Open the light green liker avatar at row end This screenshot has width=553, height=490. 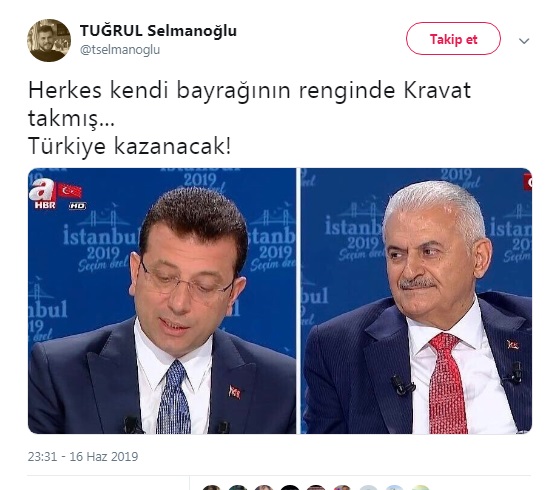click(420, 488)
